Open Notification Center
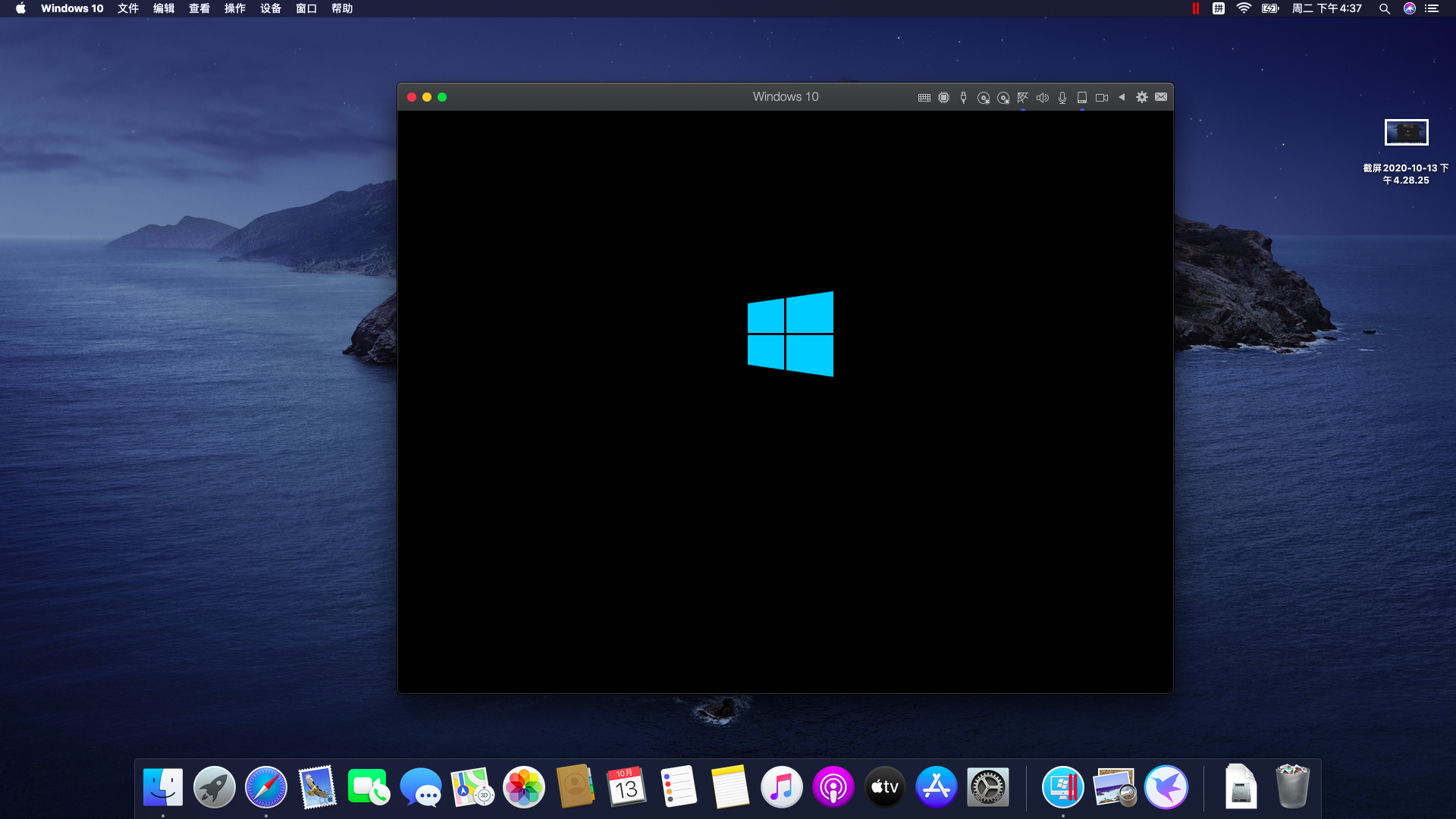This screenshot has width=1456, height=819. (x=1432, y=8)
